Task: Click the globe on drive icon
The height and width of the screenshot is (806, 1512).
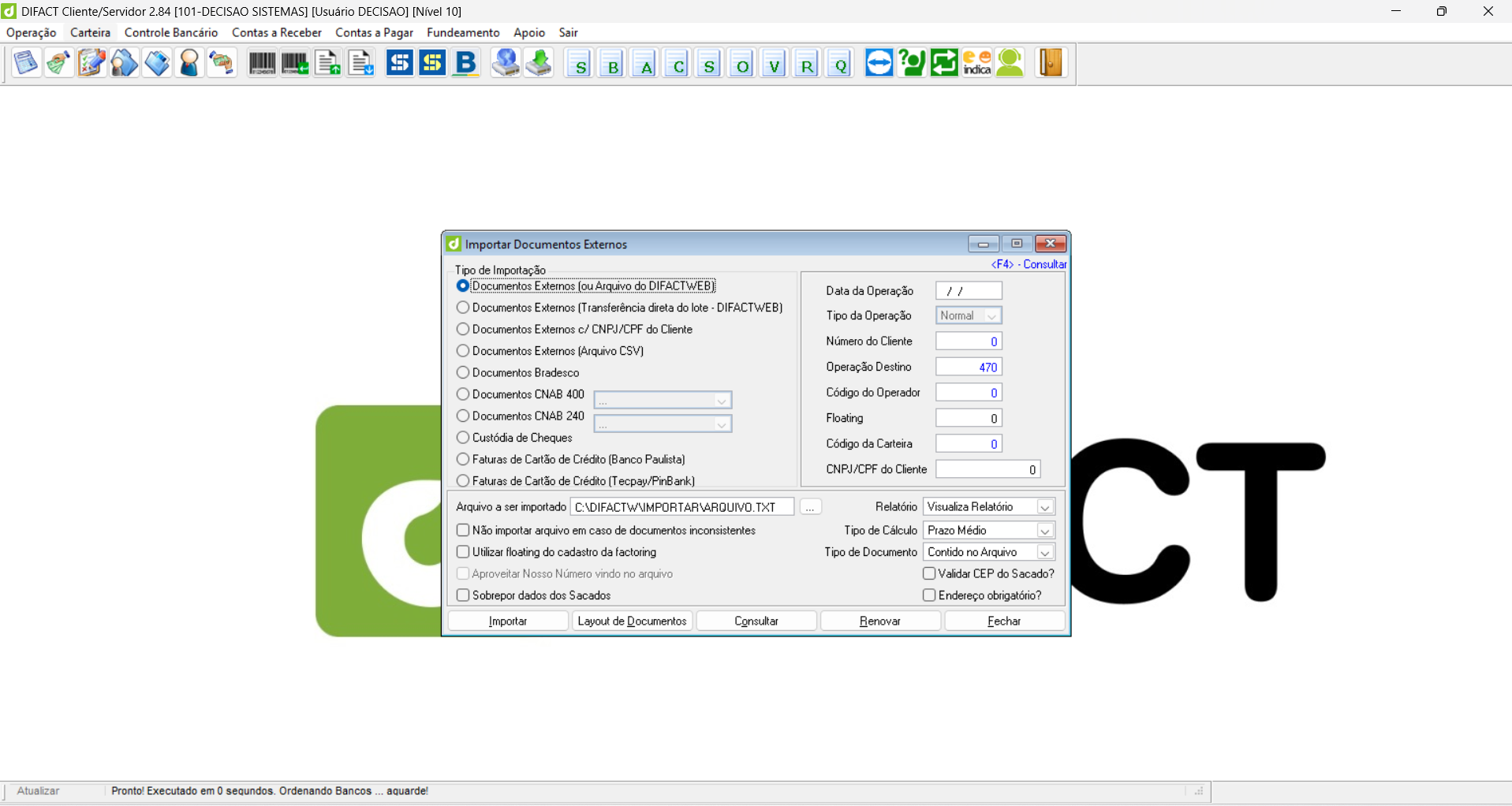Action: tap(506, 62)
